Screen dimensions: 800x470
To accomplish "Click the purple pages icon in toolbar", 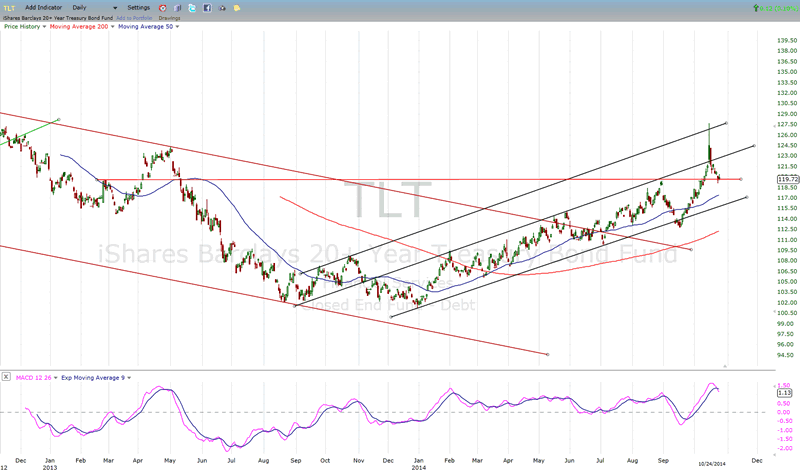I will click(176, 7).
